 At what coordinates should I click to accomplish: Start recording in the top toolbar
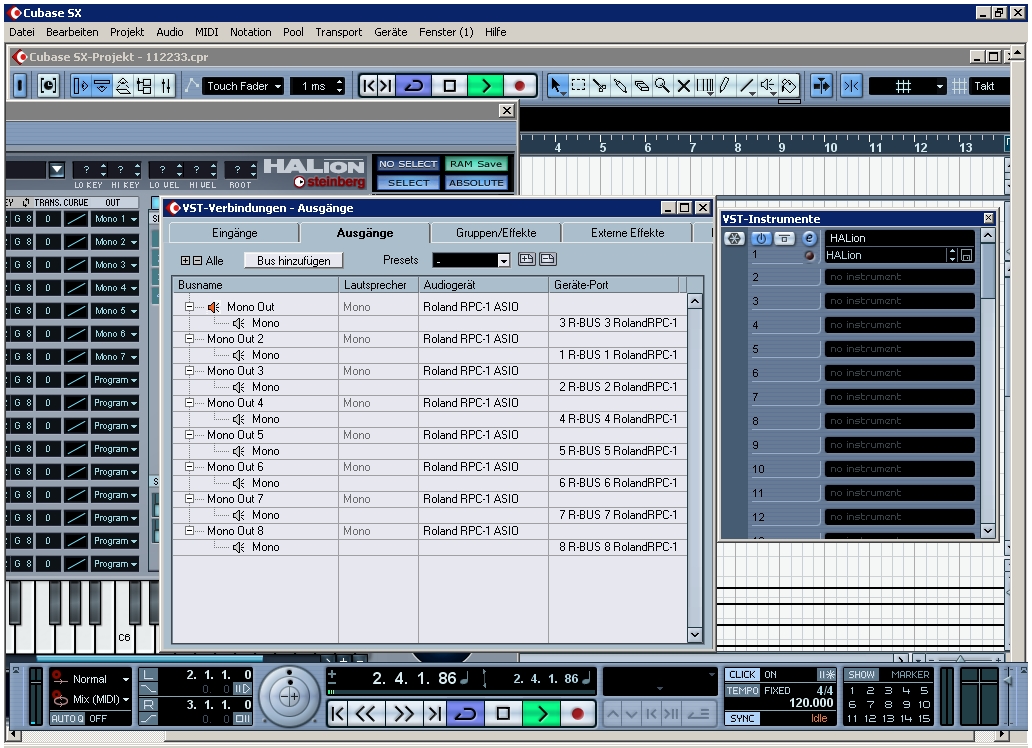pos(520,86)
